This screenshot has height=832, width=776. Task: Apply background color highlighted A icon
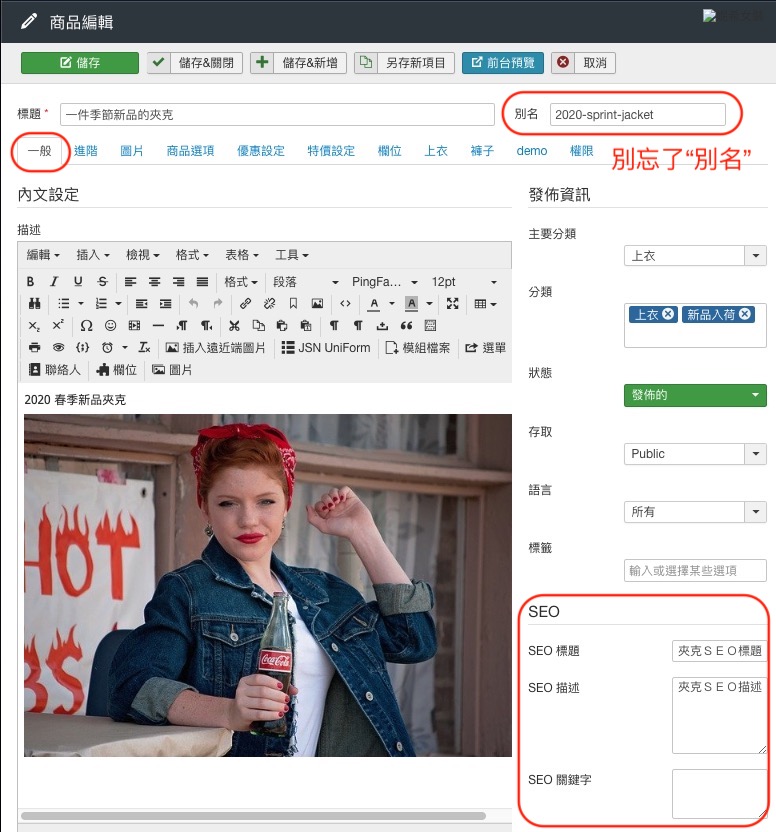pyautogui.click(x=411, y=304)
